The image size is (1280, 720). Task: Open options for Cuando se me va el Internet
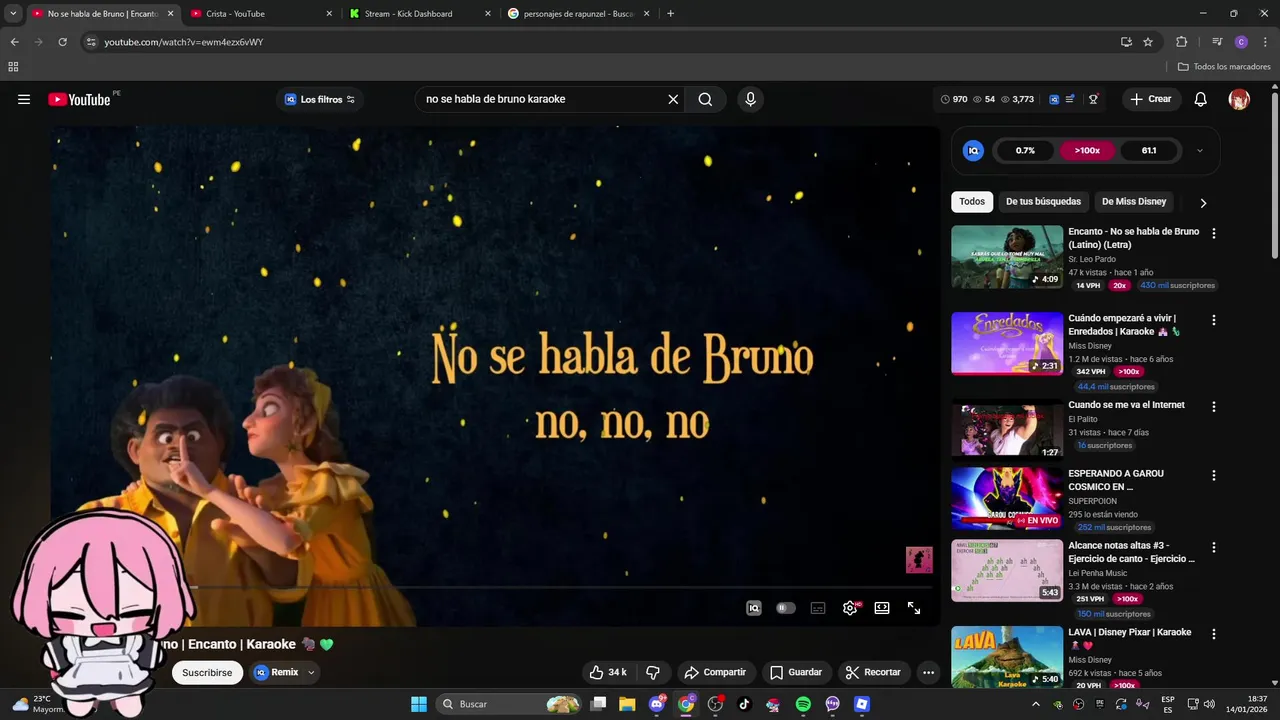point(1214,407)
